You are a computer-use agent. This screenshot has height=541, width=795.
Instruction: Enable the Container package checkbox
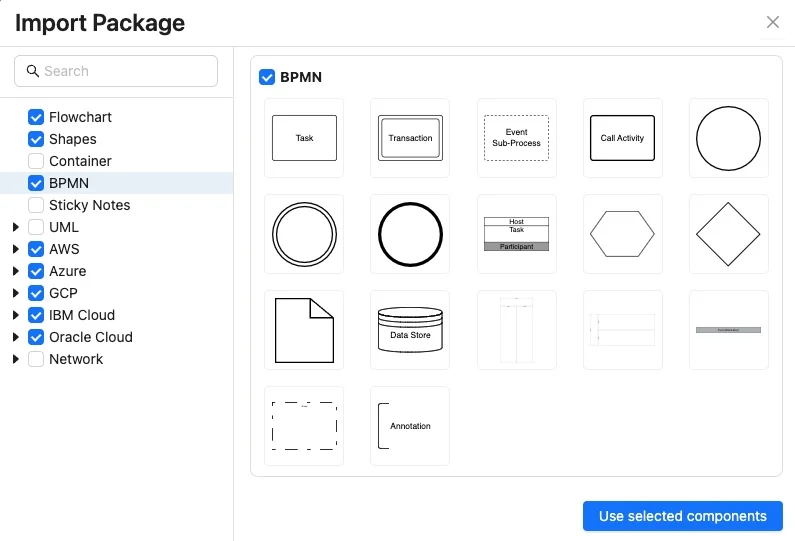point(36,161)
